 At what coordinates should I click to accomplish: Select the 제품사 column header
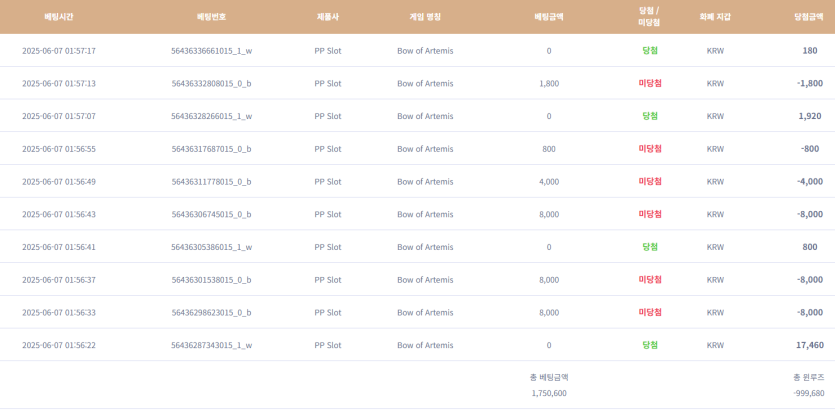pyautogui.click(x=328, y=17)
